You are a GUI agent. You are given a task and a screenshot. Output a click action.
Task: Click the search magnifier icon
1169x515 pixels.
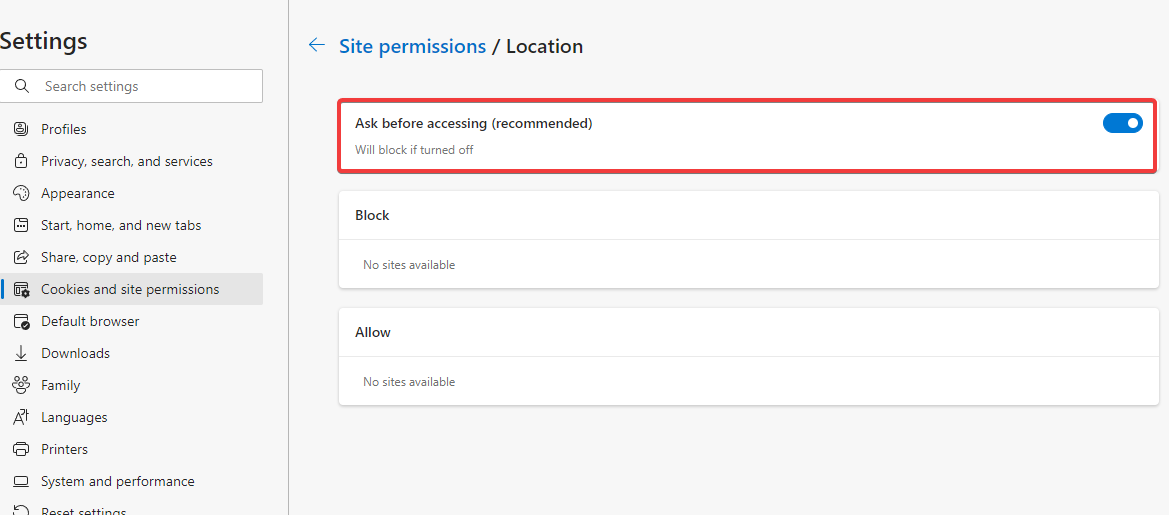tap(22, 86)
